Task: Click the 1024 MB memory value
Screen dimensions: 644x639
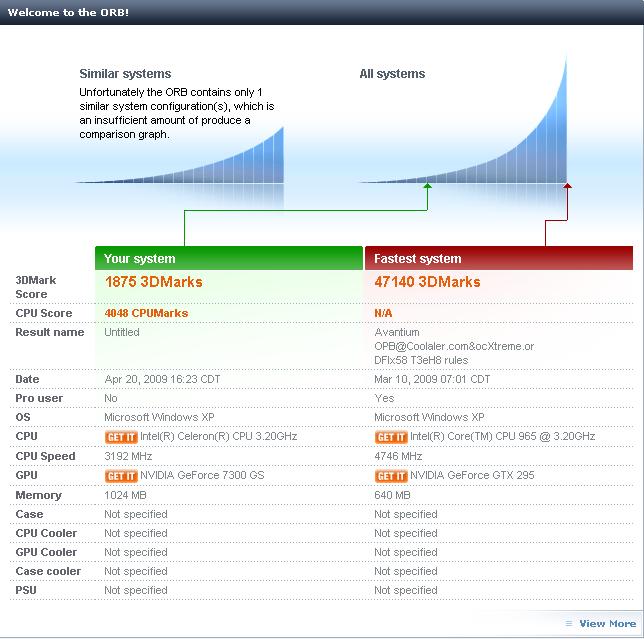Action: click(125, 495)
